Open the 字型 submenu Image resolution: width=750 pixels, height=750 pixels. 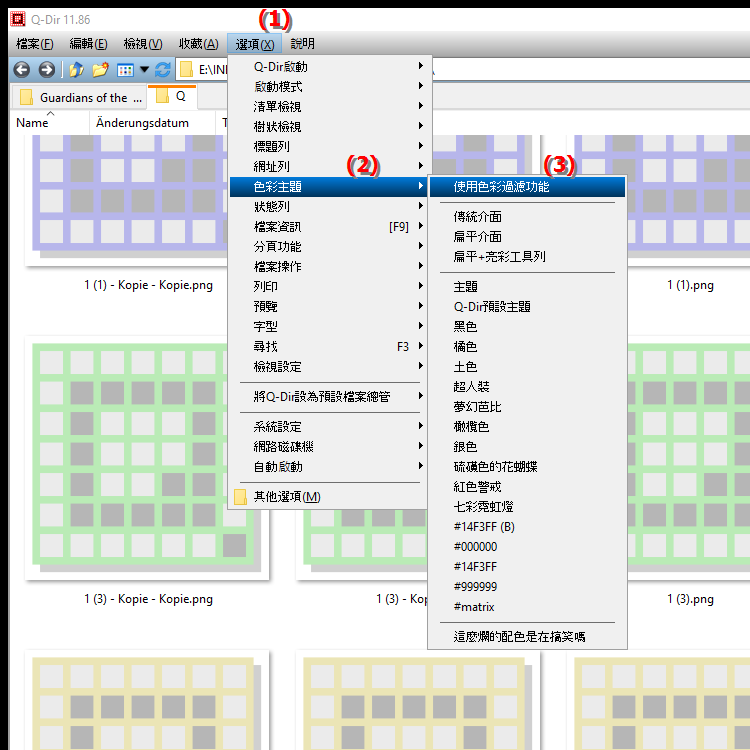point(330,327)
